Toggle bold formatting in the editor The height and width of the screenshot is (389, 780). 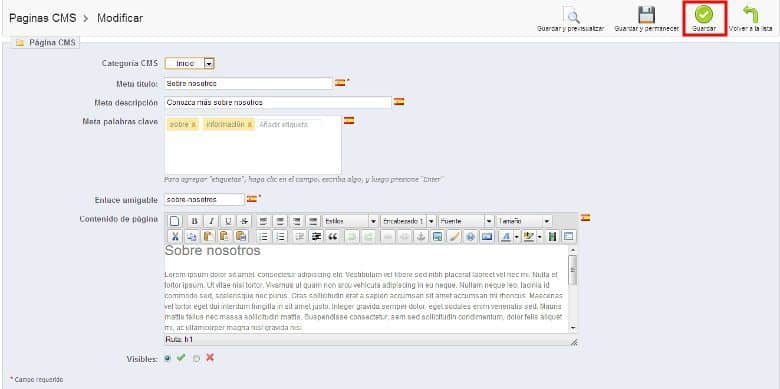click(195, 221)
